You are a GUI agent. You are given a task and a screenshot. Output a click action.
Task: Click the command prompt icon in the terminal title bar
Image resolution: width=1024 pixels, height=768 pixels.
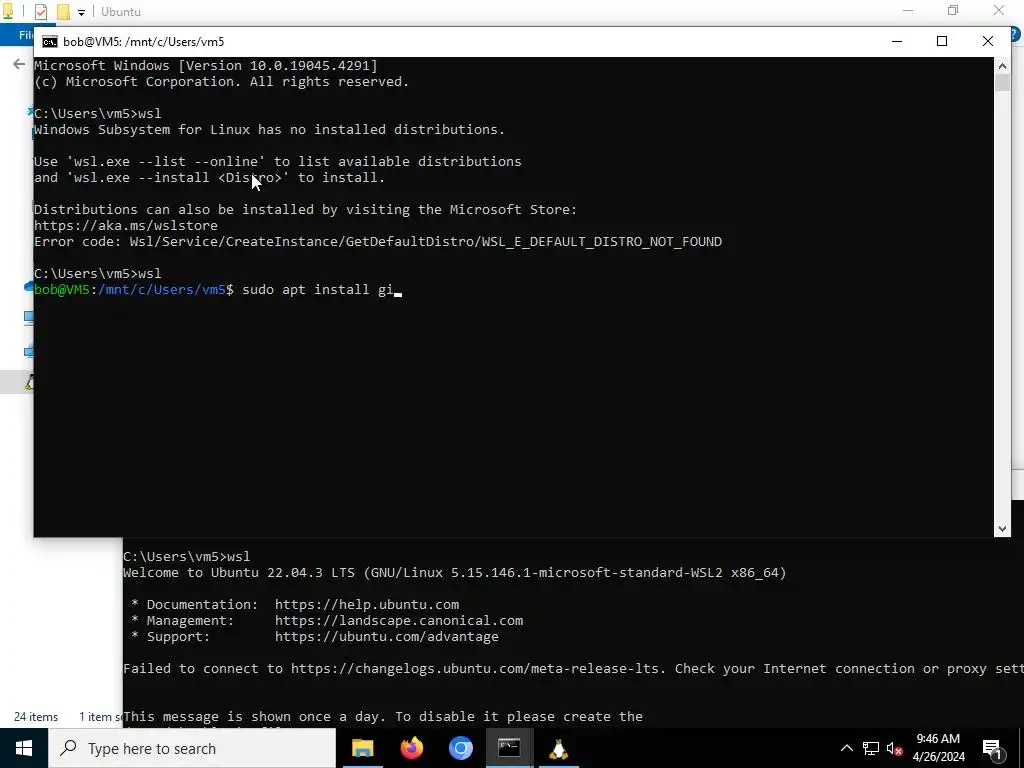click(x=50, y=42)
